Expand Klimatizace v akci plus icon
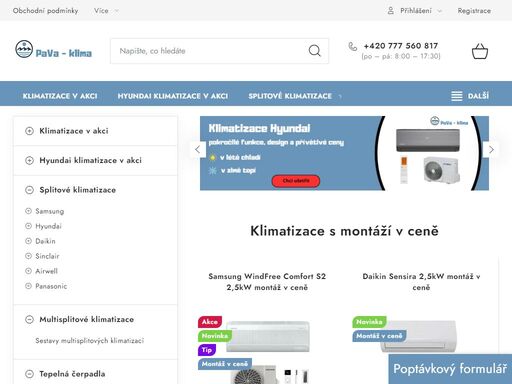The width and height of the screenshot is (512, 384). (x=29, y=131)
